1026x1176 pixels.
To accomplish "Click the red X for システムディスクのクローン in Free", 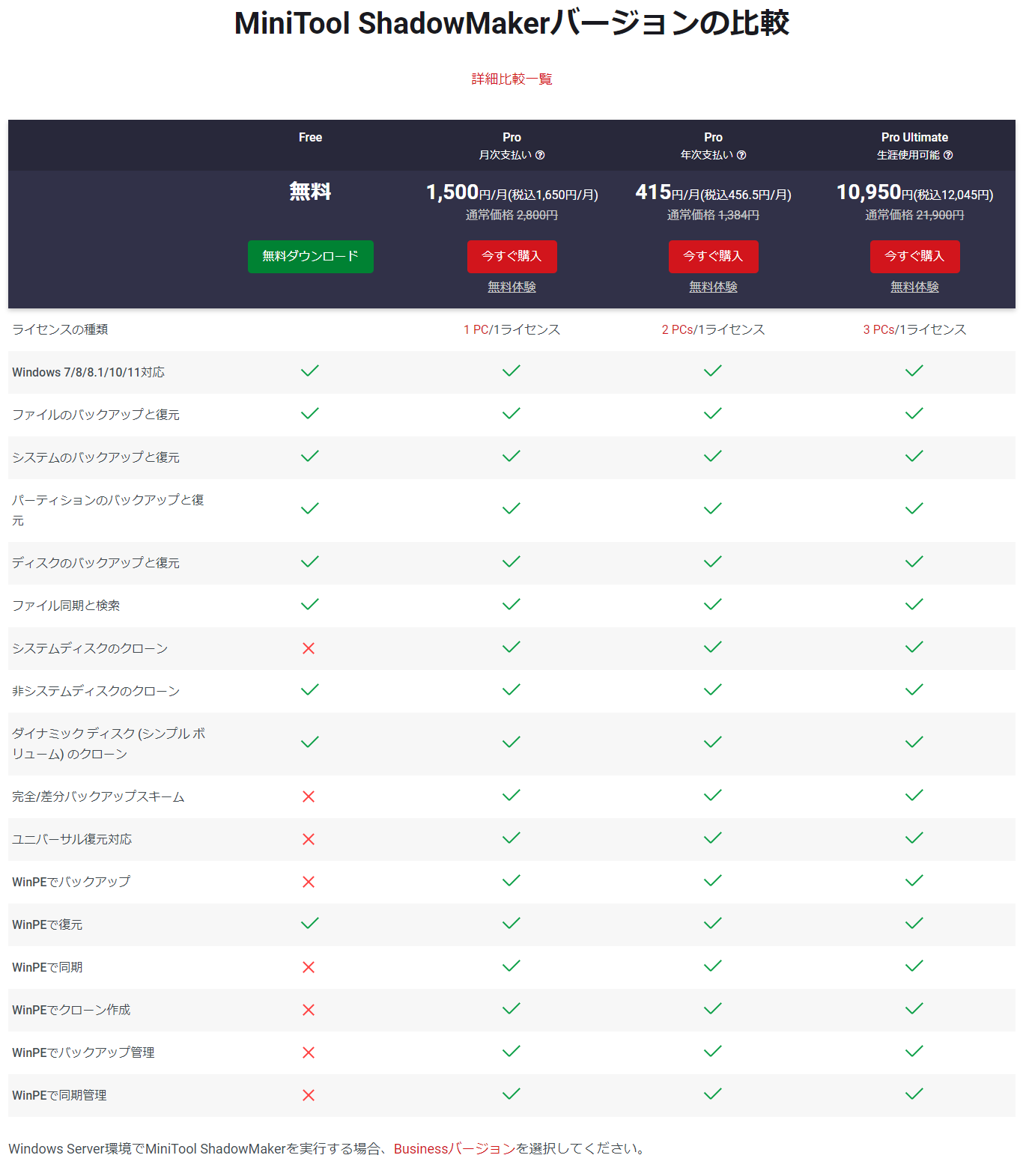I will click(x=309, y=648).
